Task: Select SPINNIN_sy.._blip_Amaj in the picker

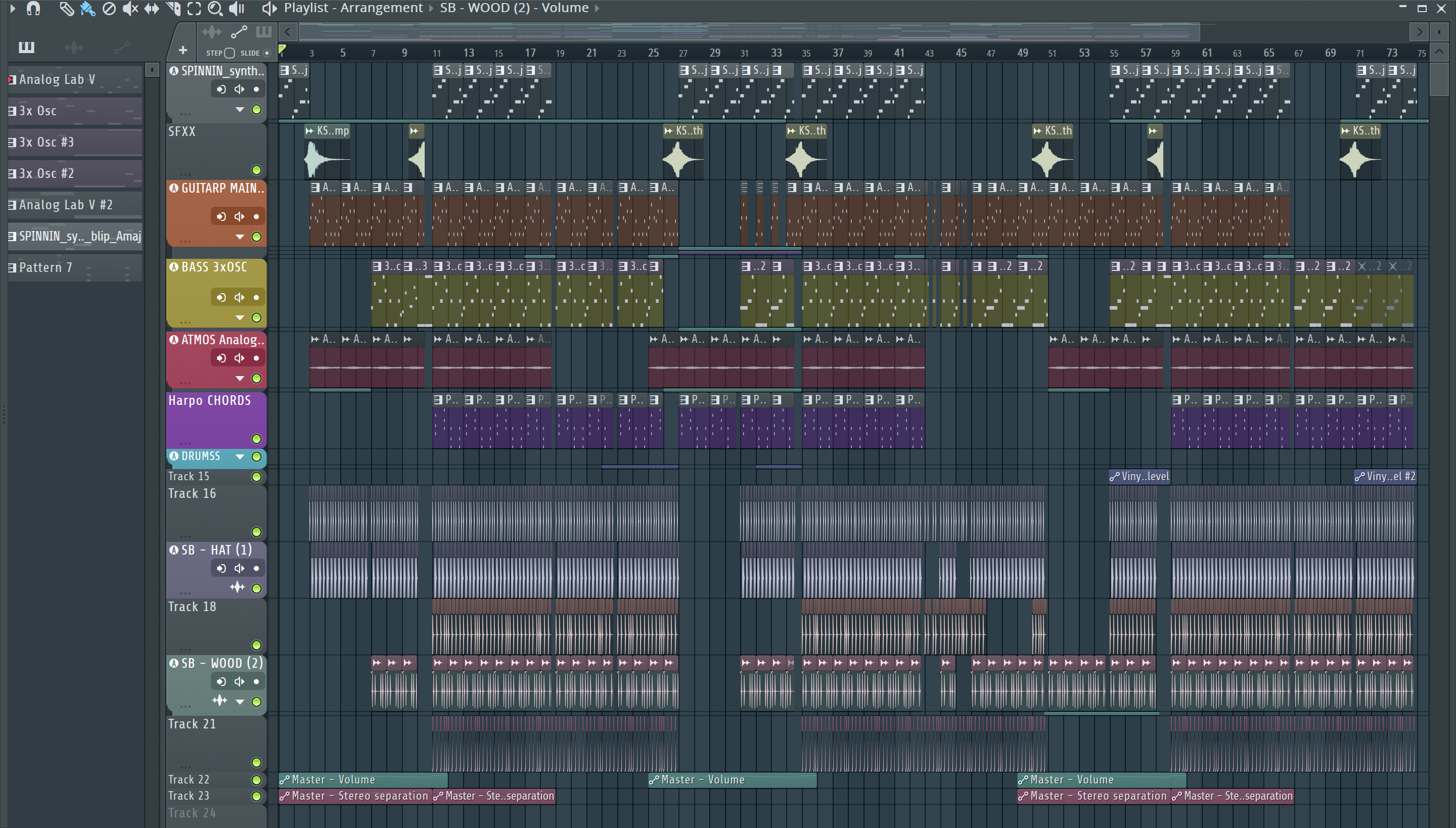Action: click(x=74, y=236)
